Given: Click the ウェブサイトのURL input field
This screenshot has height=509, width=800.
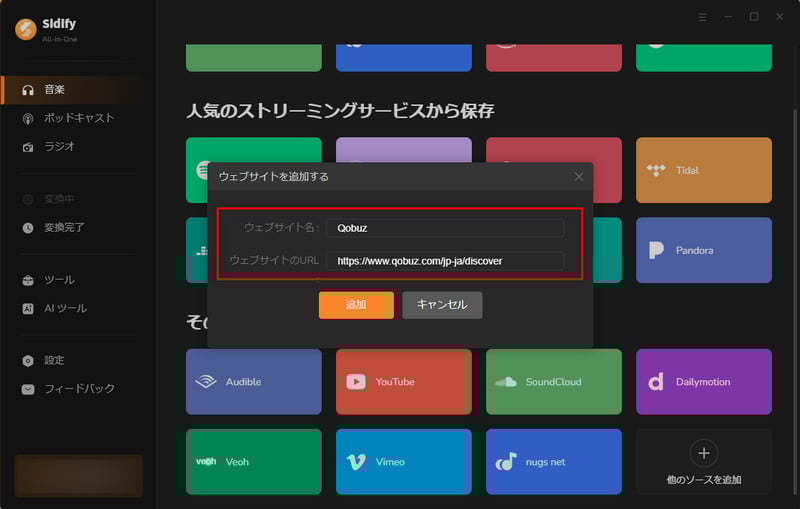Looking at the screenshot, I should click(x=445, y=261).
